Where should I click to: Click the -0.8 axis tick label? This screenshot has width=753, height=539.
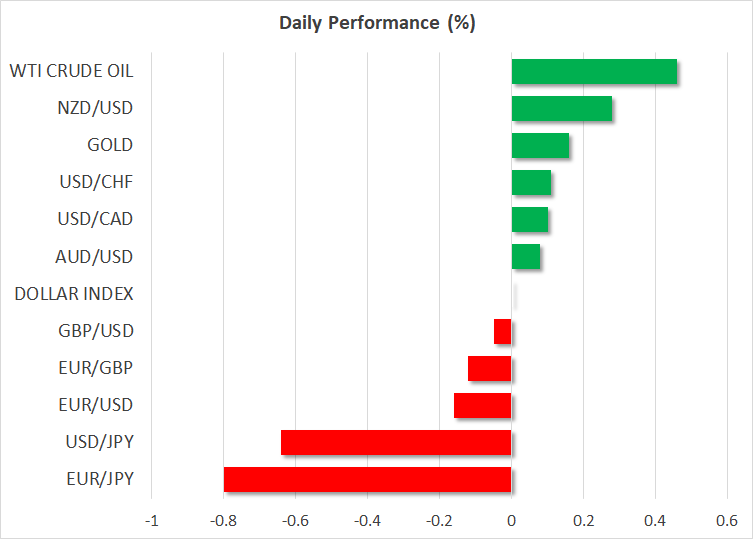point(223,521)
